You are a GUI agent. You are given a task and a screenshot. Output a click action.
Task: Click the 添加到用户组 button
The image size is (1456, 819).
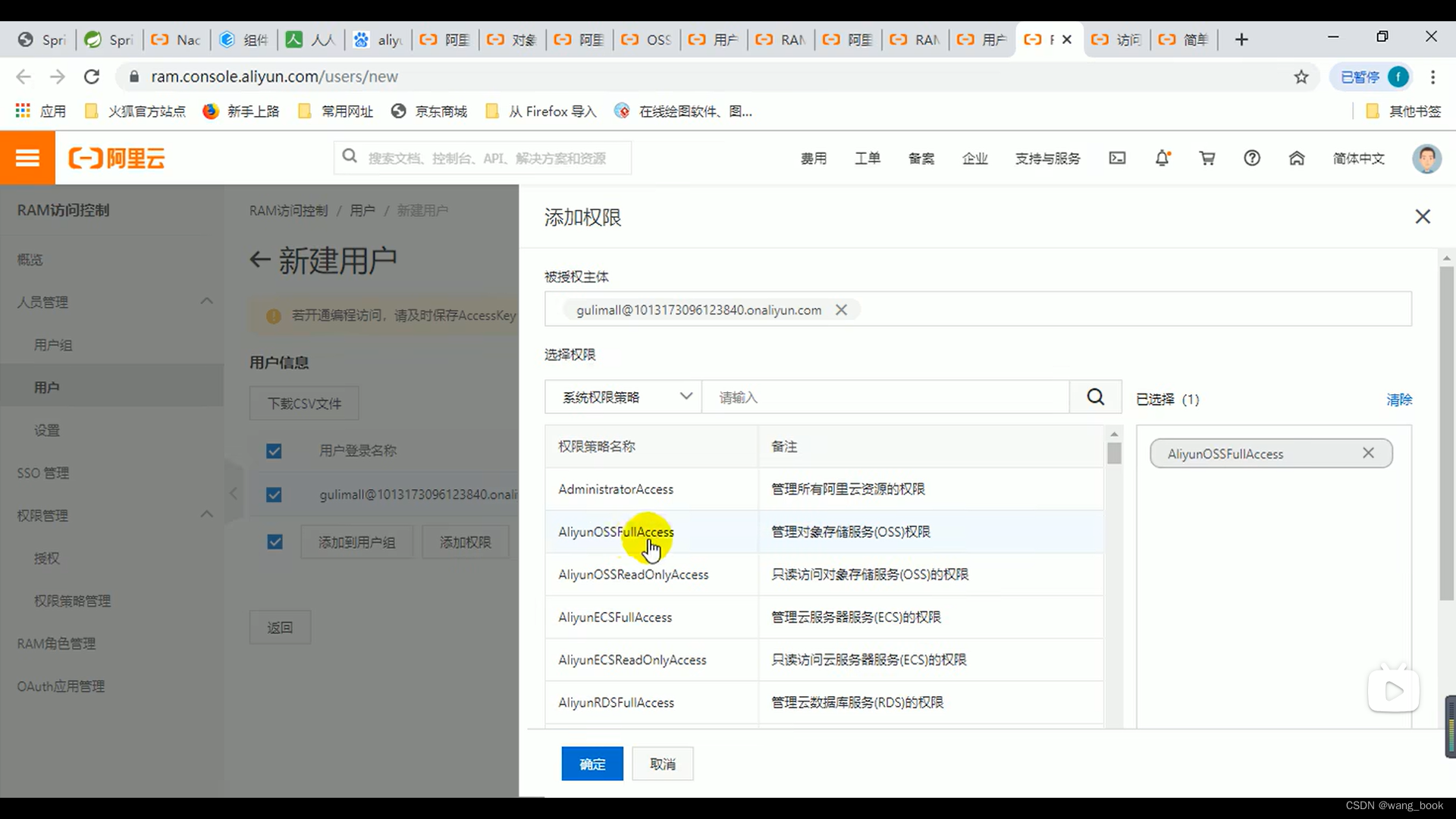(x=356, y=542)
